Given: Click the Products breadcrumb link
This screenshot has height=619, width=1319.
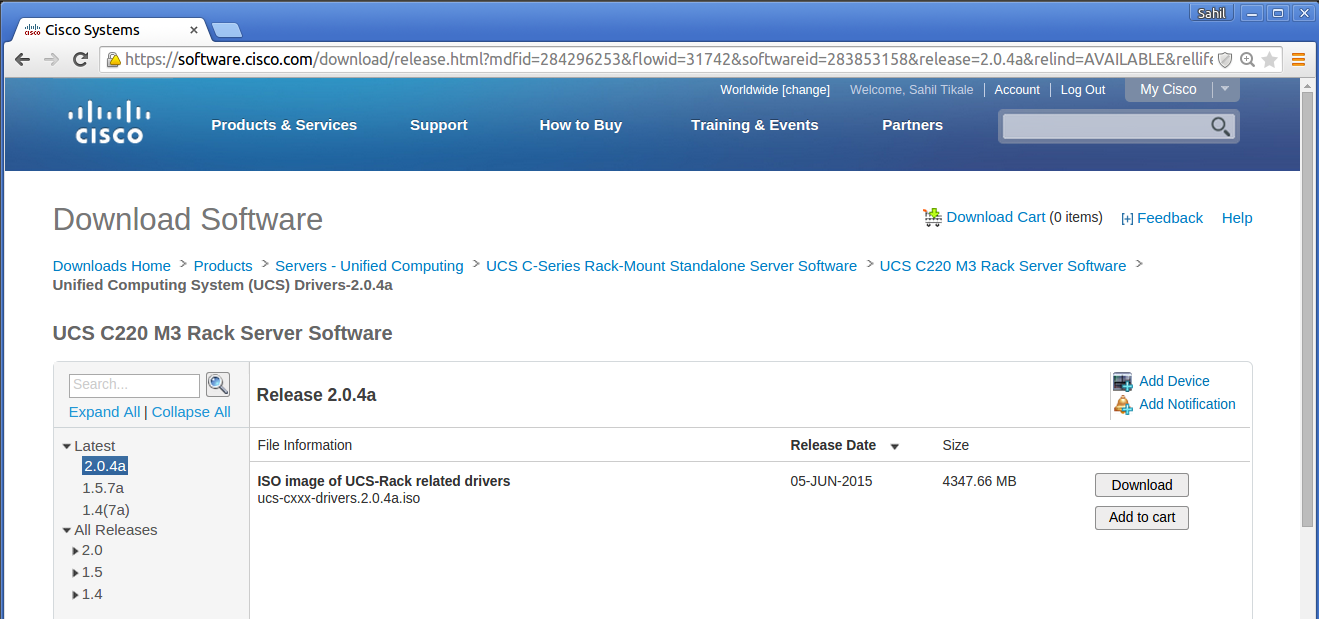Looking at the screenshot, I should coord(223,266).
